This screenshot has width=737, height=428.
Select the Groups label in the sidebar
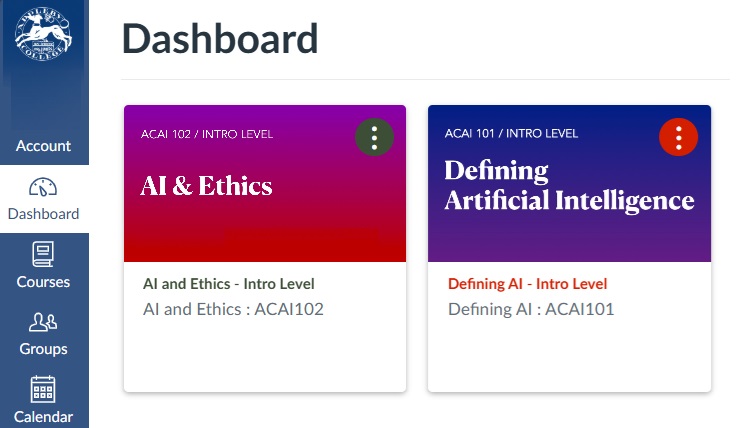(x=43, y=349)
